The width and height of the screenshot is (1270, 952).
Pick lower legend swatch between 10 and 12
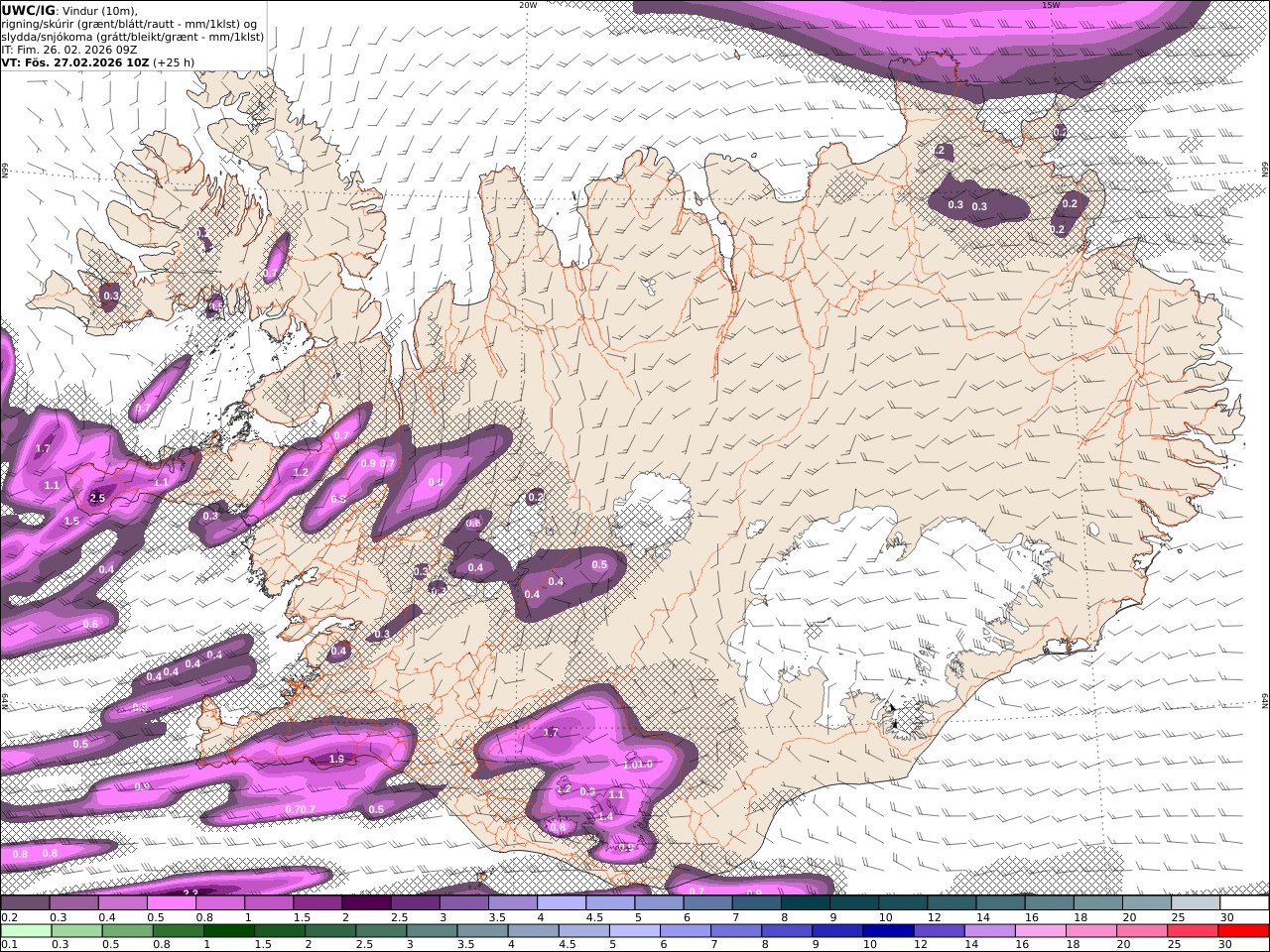coord(889,930)
